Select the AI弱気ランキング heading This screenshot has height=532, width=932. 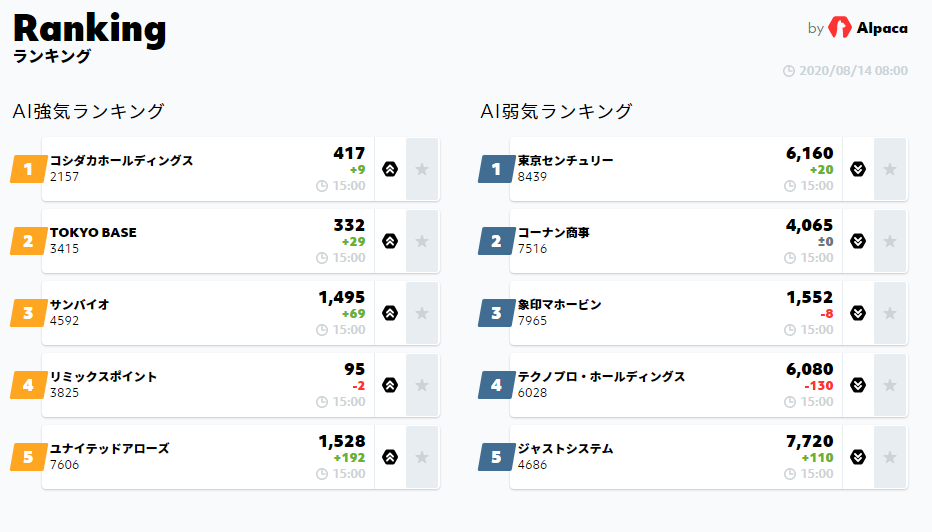point(556,111)
